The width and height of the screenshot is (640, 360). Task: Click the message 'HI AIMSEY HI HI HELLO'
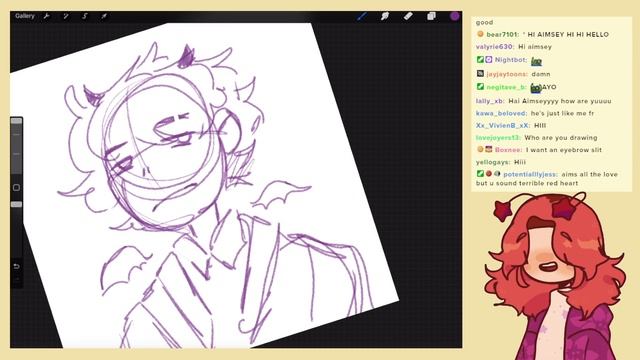(568, 35)
